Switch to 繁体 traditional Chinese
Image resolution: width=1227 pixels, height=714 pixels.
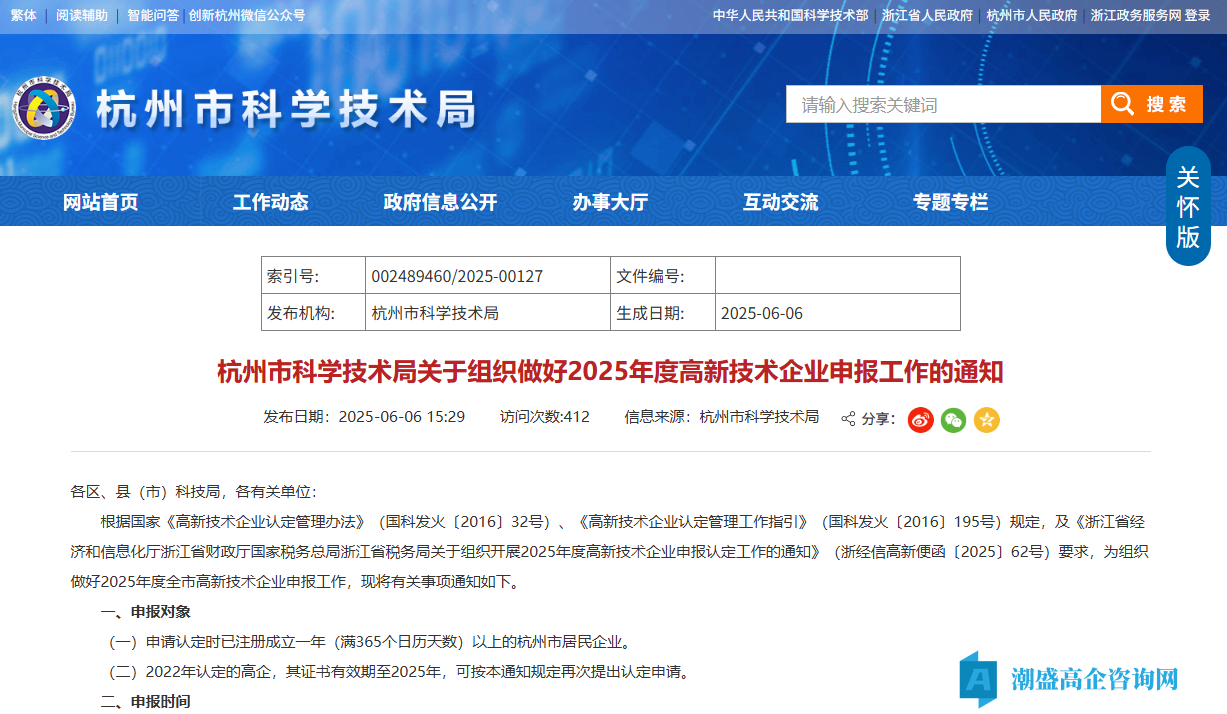point(23,15)
